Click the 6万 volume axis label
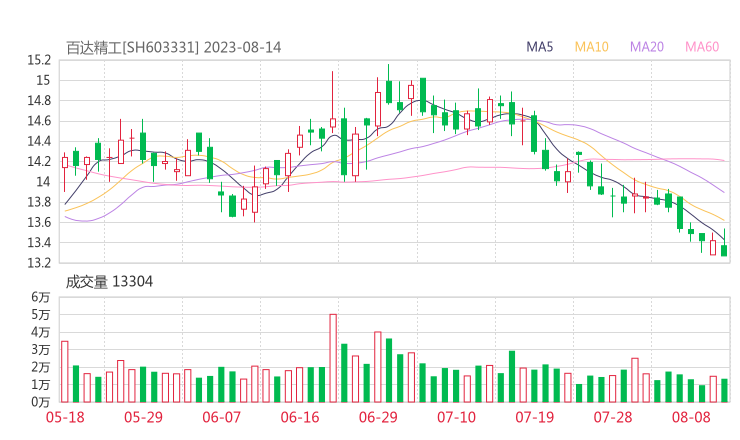The height and width of the screenshot is (440, 740). coord(41,297)
